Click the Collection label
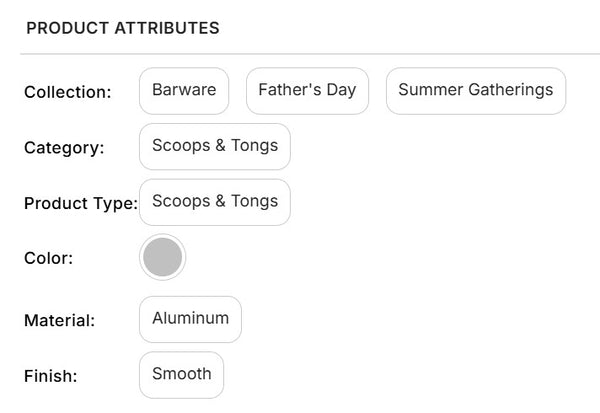This screenshot has width=600, height=413. pyautogui.click(x=67, y=92)
